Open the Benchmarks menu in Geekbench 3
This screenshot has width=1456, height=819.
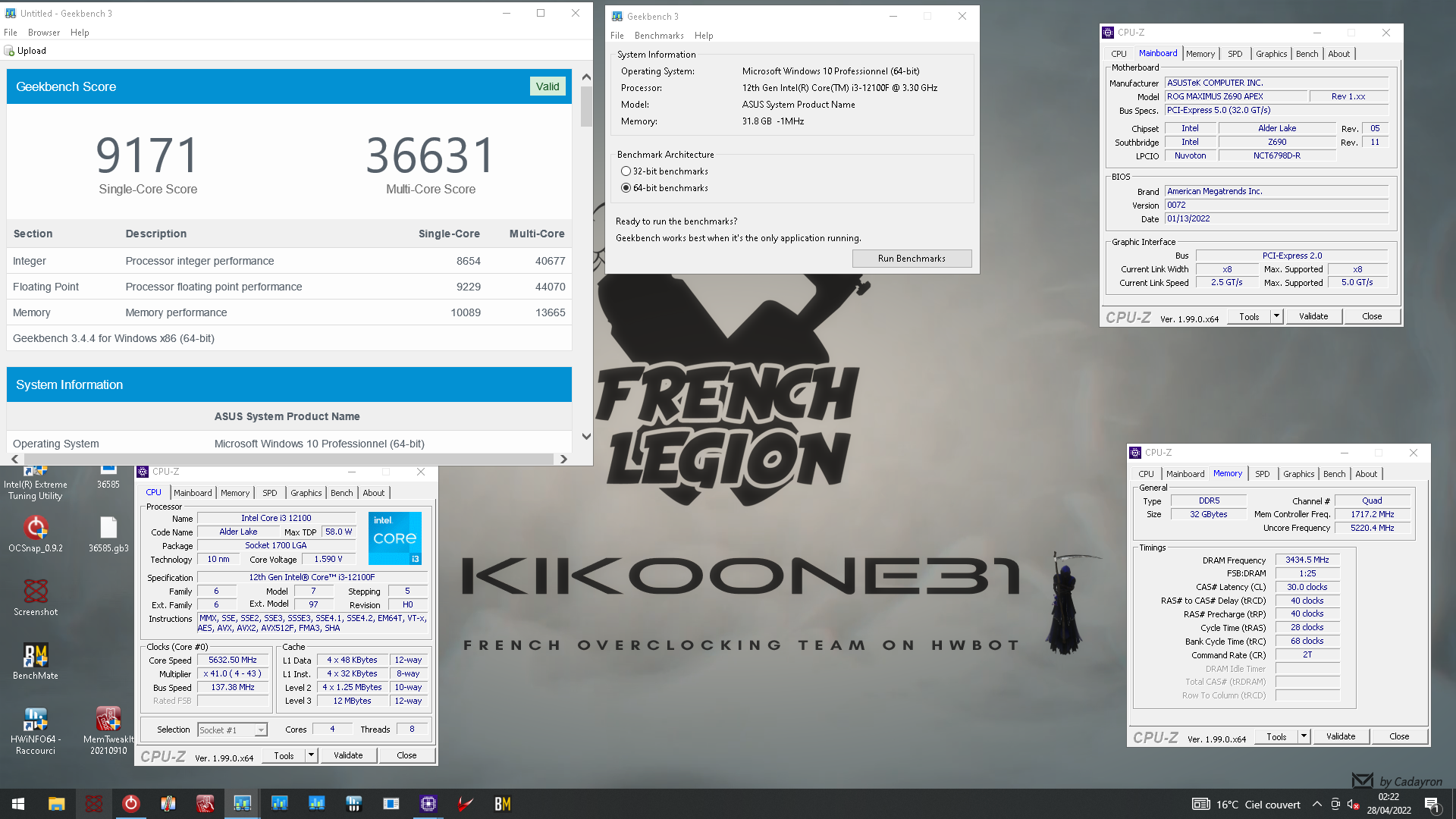tap(659, 36)
